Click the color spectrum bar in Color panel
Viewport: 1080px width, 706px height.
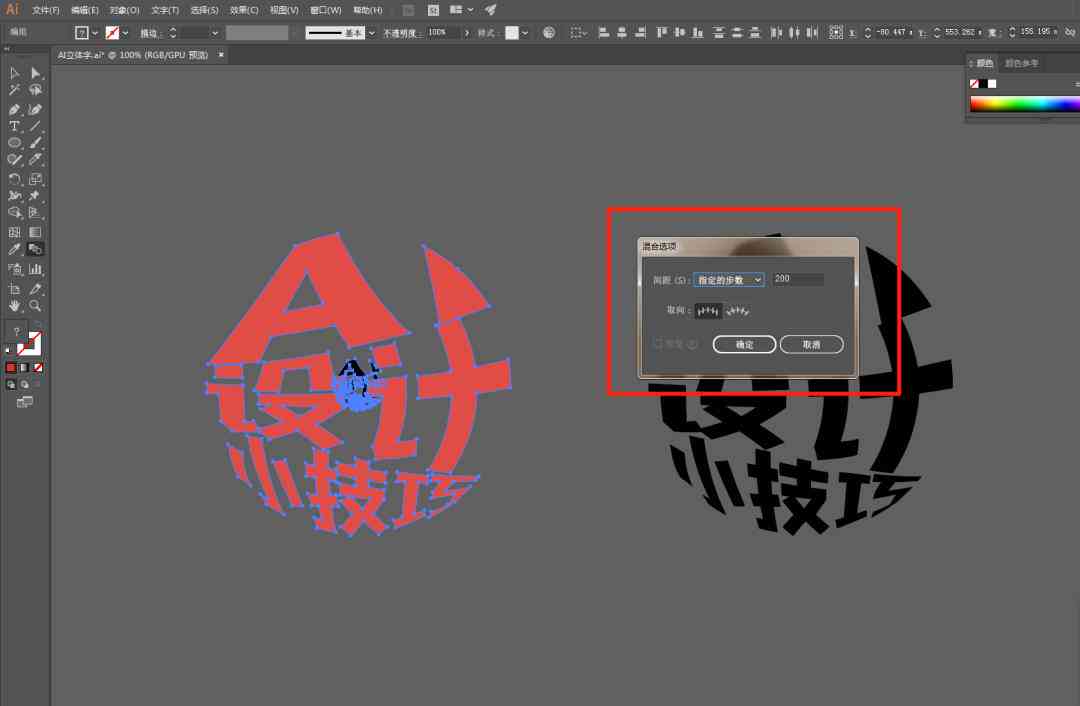pos(1024,104)
